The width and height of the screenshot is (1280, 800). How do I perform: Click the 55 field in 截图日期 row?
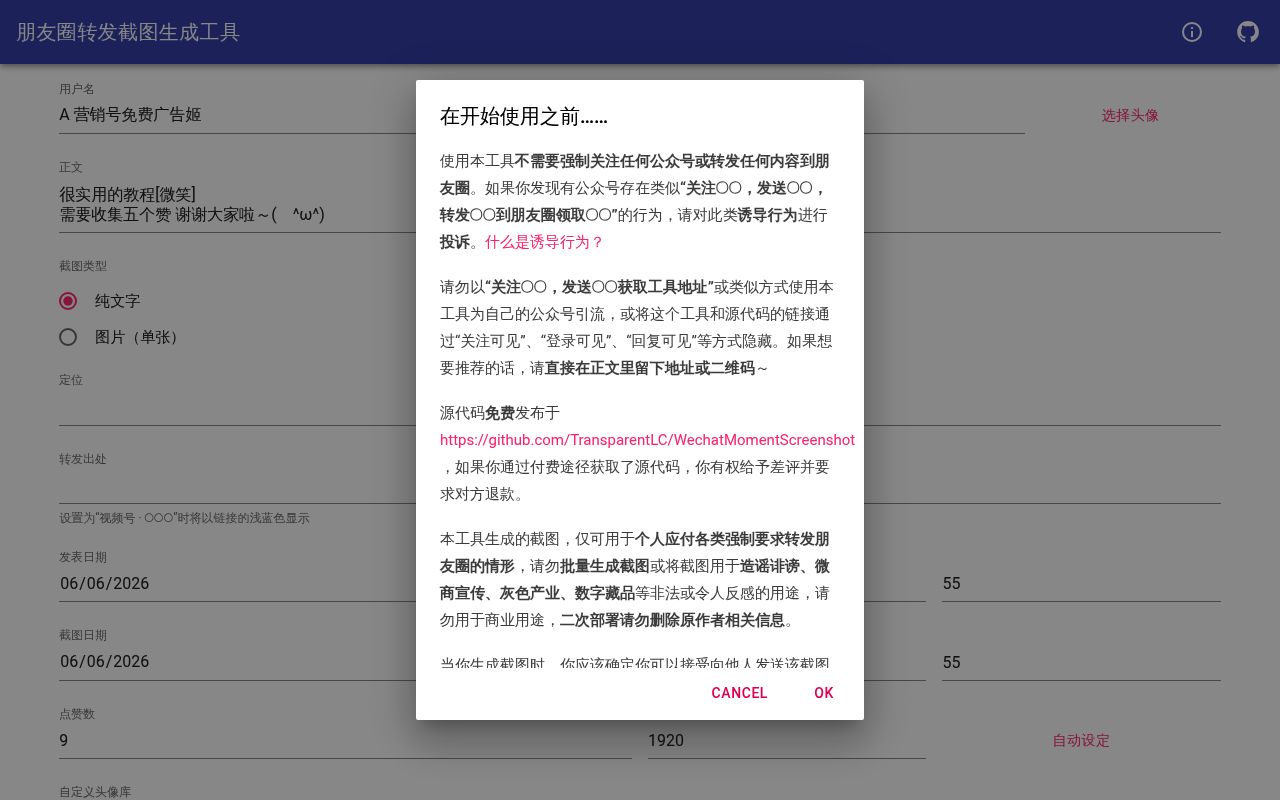pyautogui.click(x=1081, y=662)
